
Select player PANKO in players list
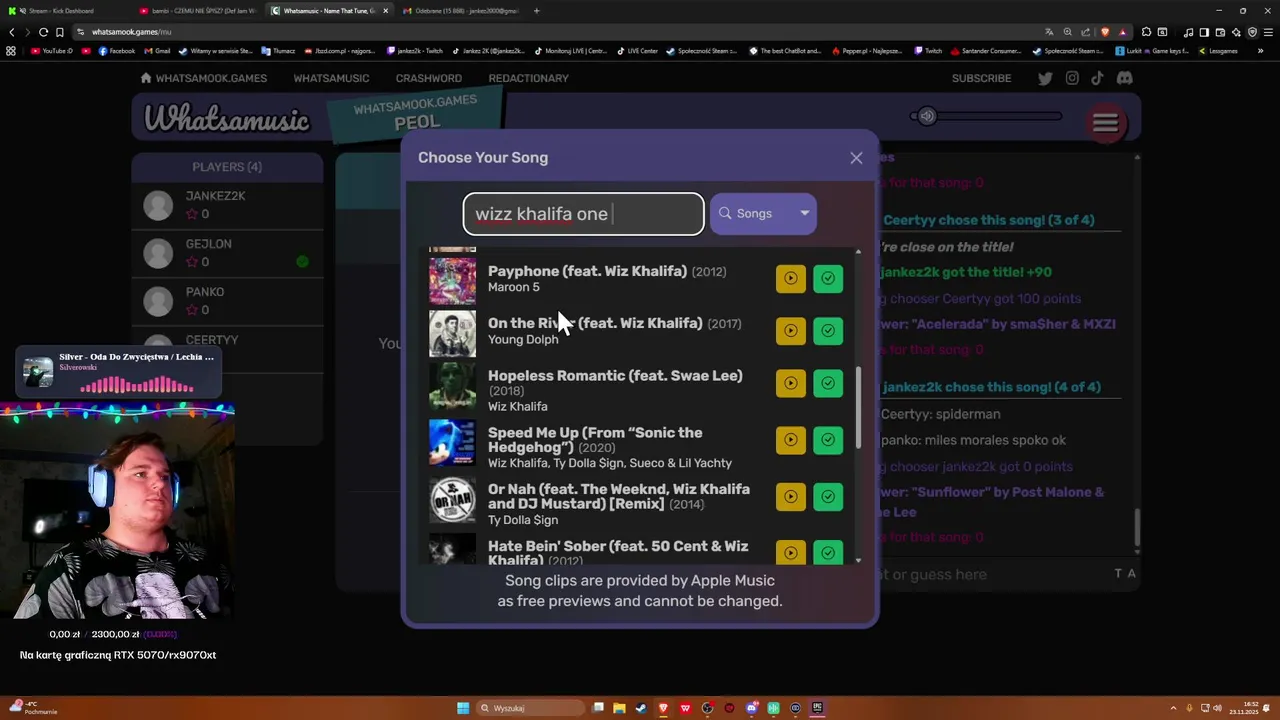[227, 301]
